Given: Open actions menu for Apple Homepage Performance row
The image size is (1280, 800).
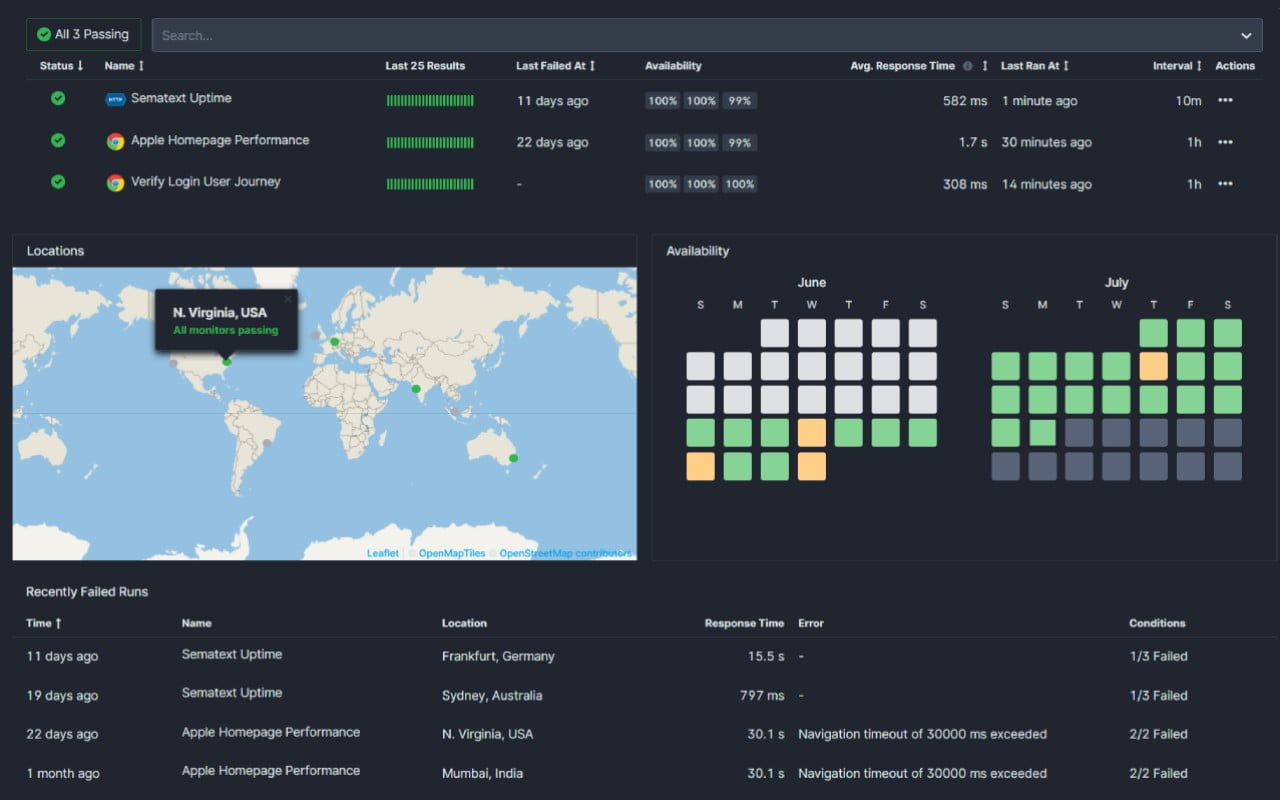Looking at the screenshot, I should pos(1225,142).
